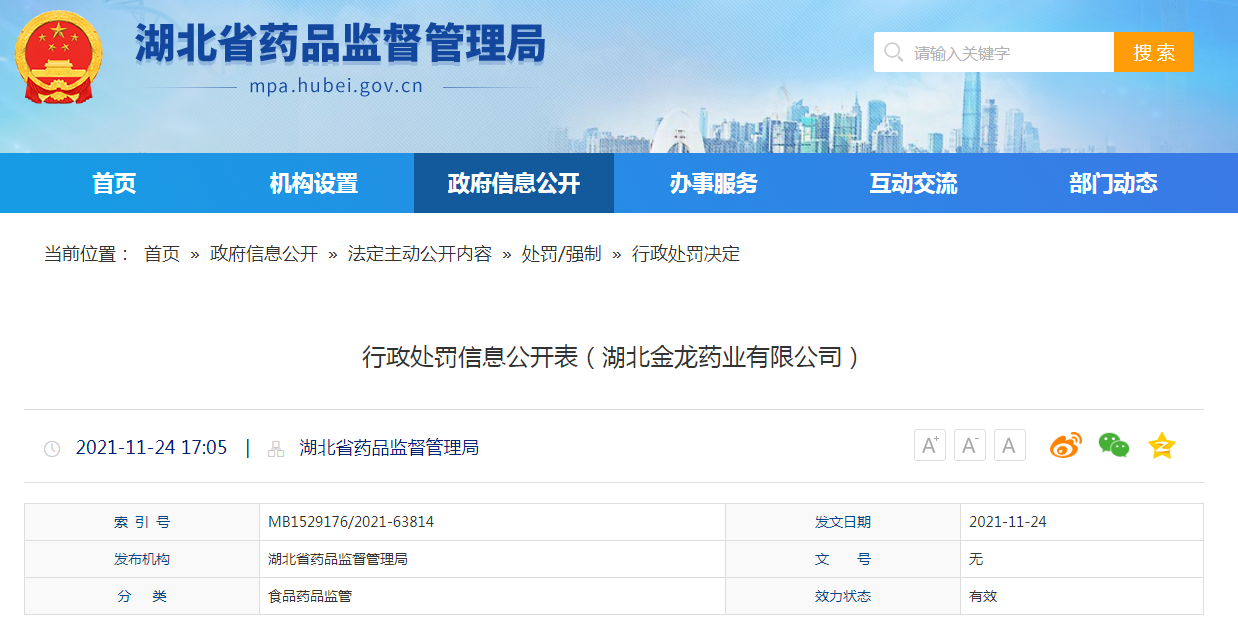Screen dimensions: 1238x621
Task: Decrease font size with A- icon
Action: click(970, 445)
